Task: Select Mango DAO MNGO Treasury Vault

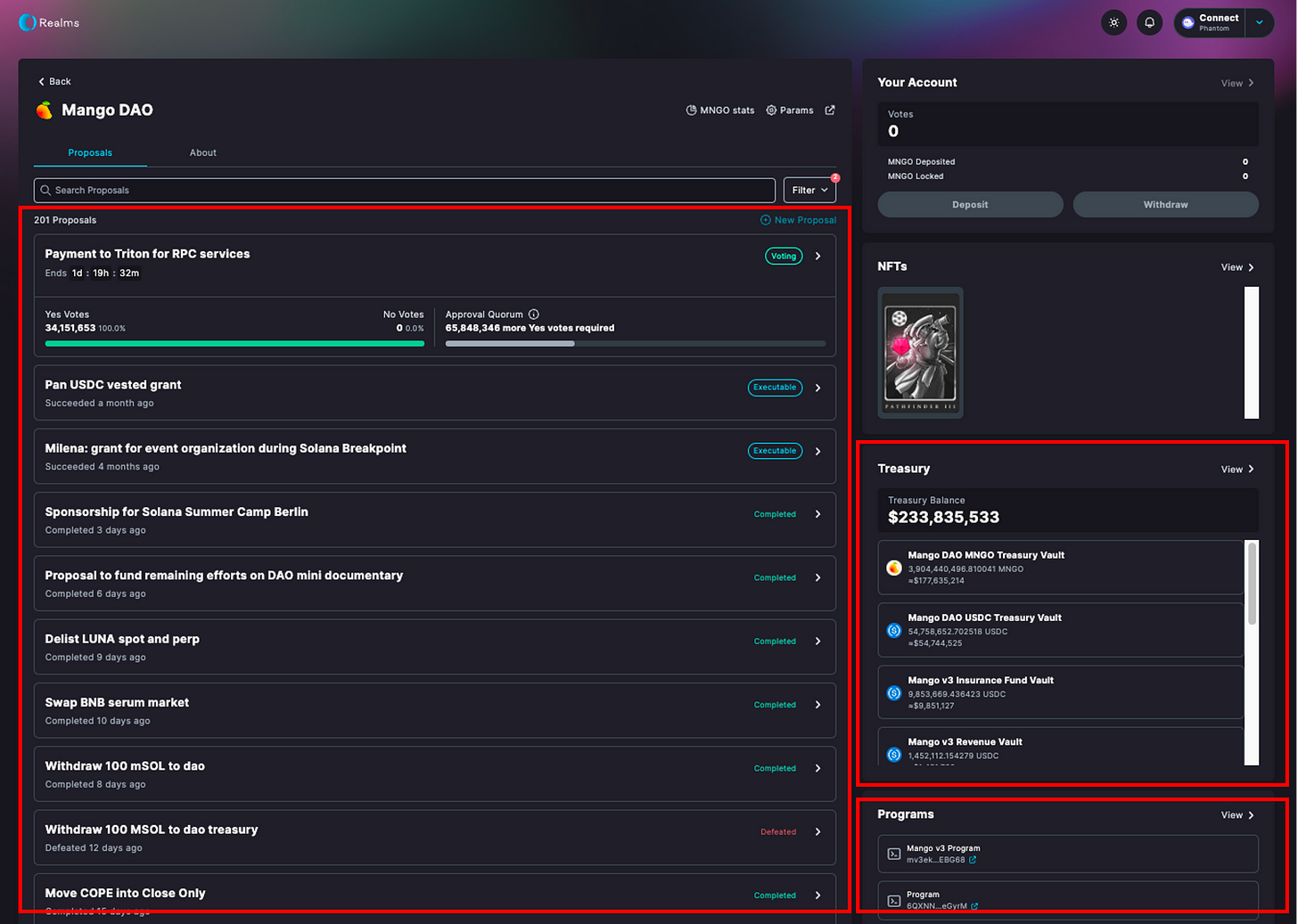Action: [1060, 568]
